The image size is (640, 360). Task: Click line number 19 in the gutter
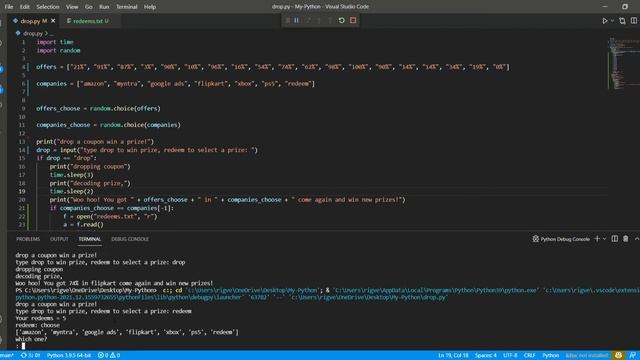22,191
